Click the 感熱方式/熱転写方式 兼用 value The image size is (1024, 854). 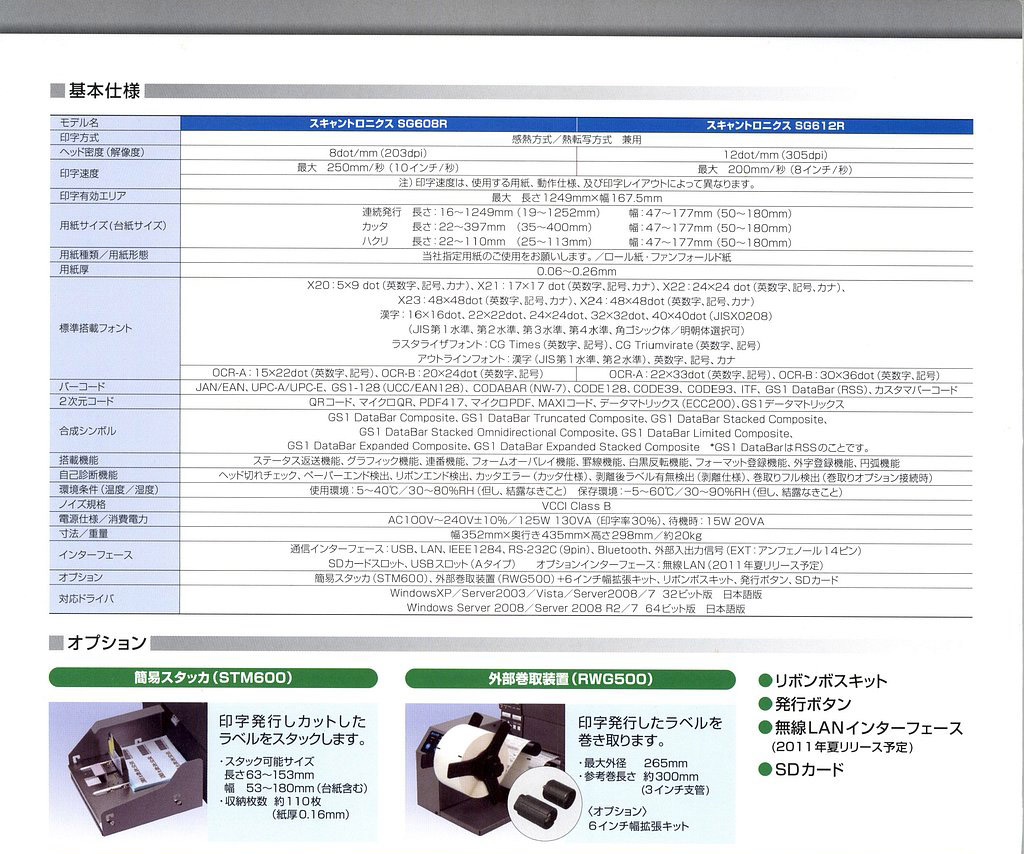[576, 140]
